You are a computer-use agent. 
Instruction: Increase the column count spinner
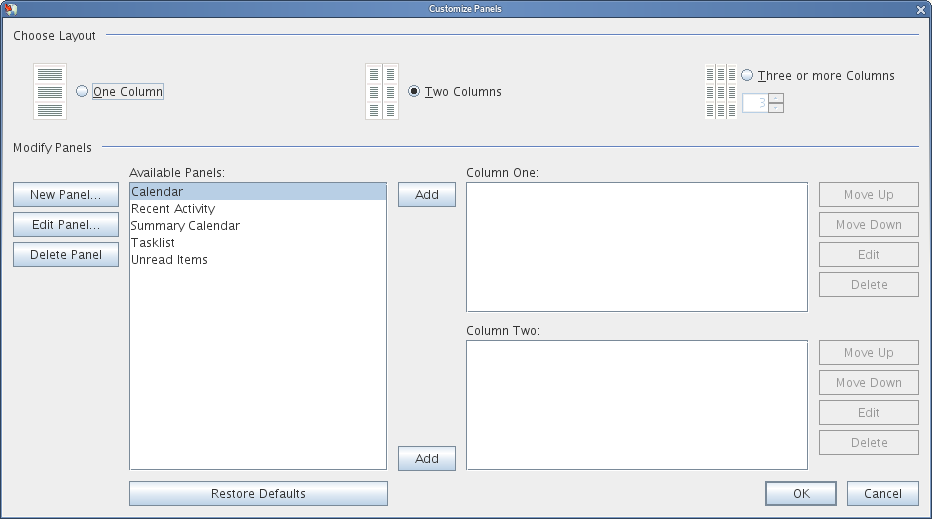pyautogui.click(x=776, y=98)
